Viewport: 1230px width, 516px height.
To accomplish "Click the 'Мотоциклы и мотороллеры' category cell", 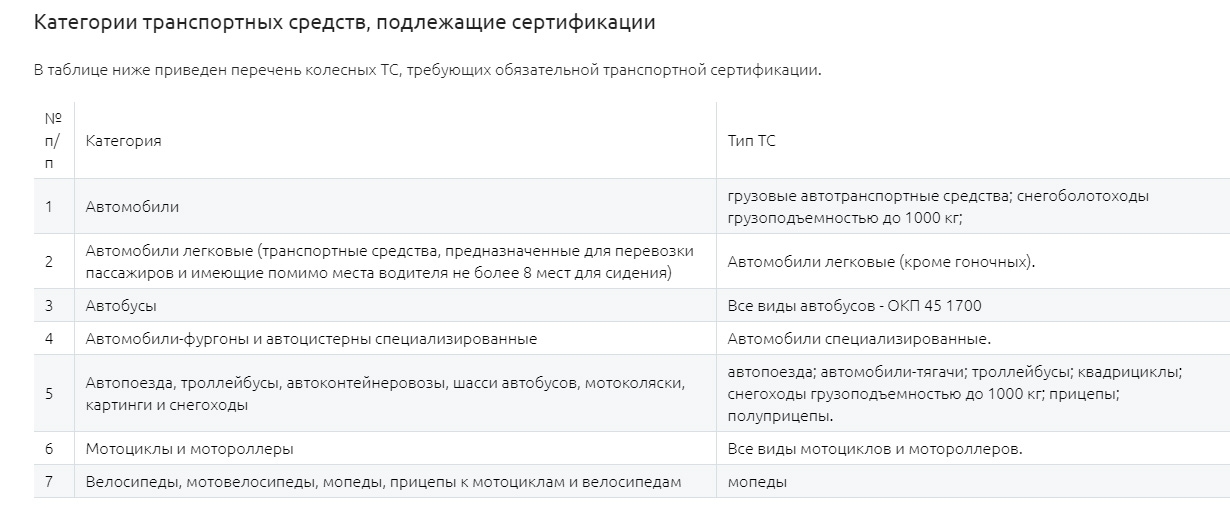I will click(395, 449).
